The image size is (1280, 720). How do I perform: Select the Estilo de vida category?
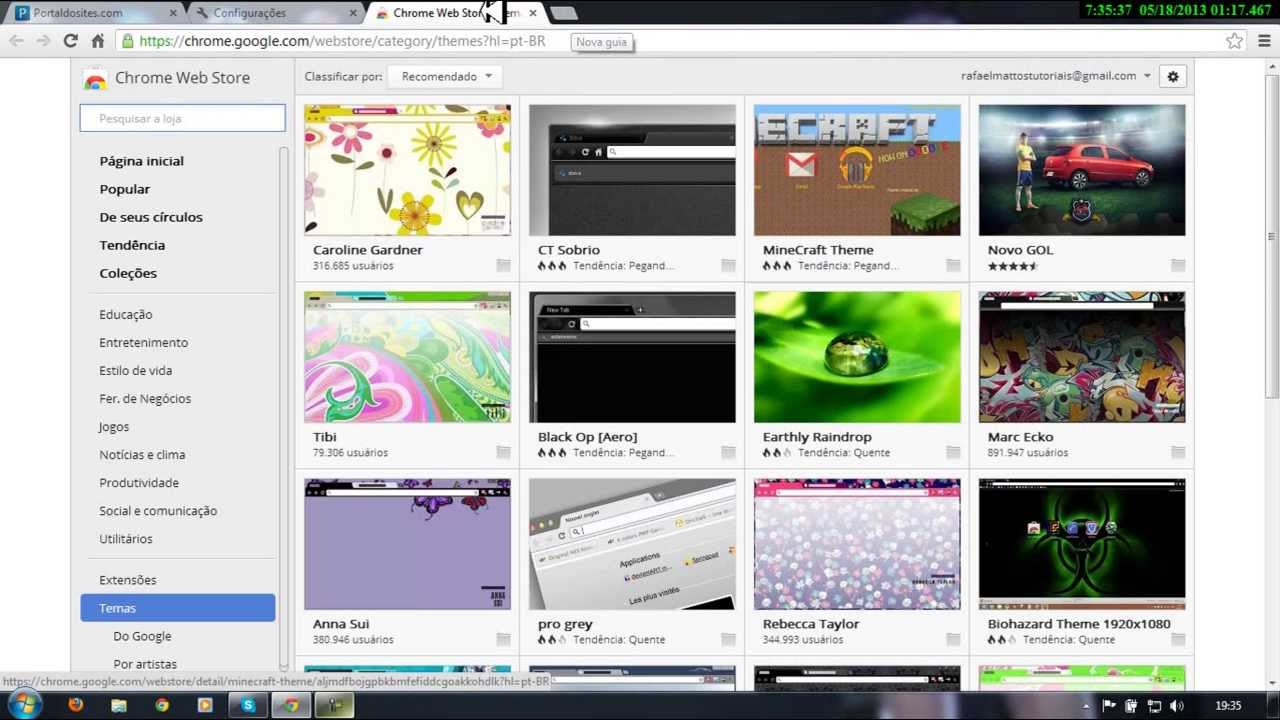pyautogui.click(x=135, y=370)
